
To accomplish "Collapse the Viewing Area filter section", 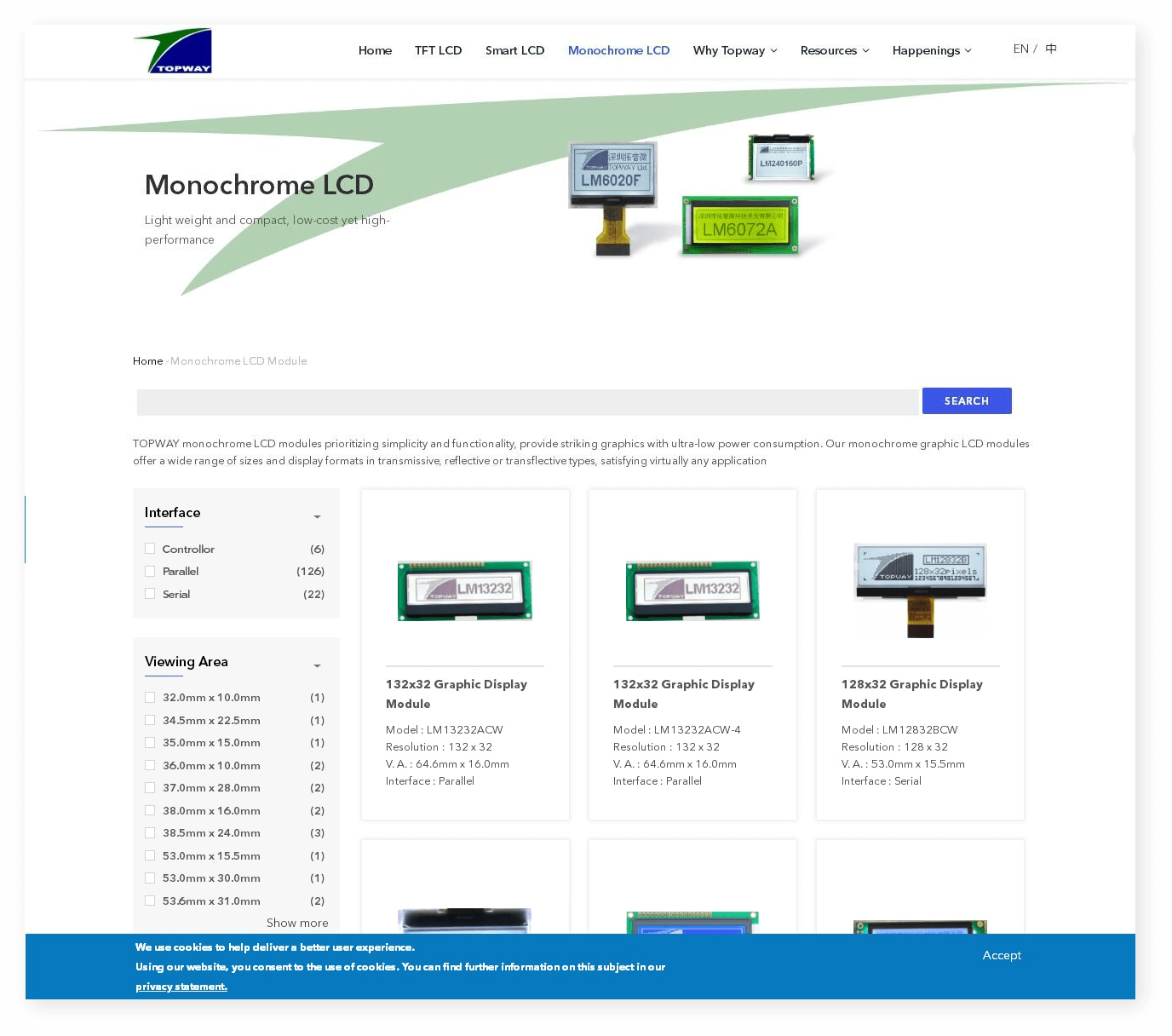I will tap(317, 666).
